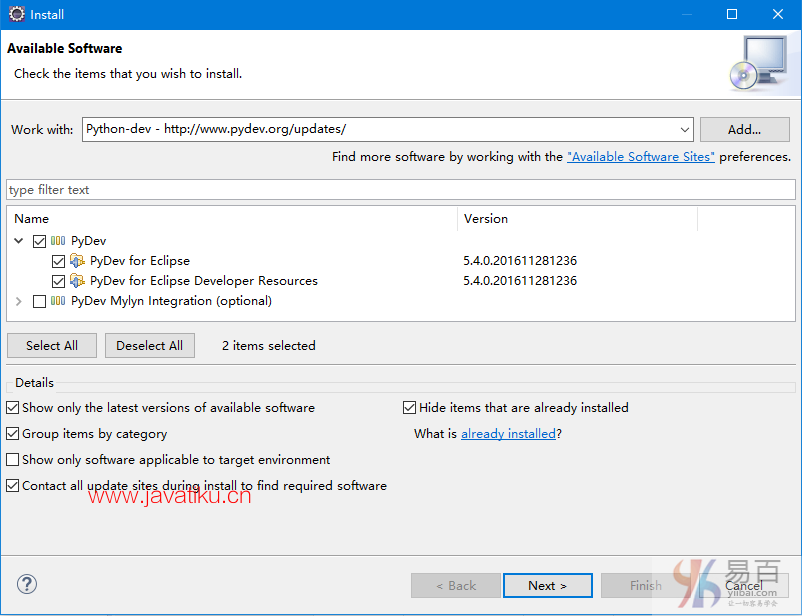Open the already installed link
802x616 pixels.
508,434
